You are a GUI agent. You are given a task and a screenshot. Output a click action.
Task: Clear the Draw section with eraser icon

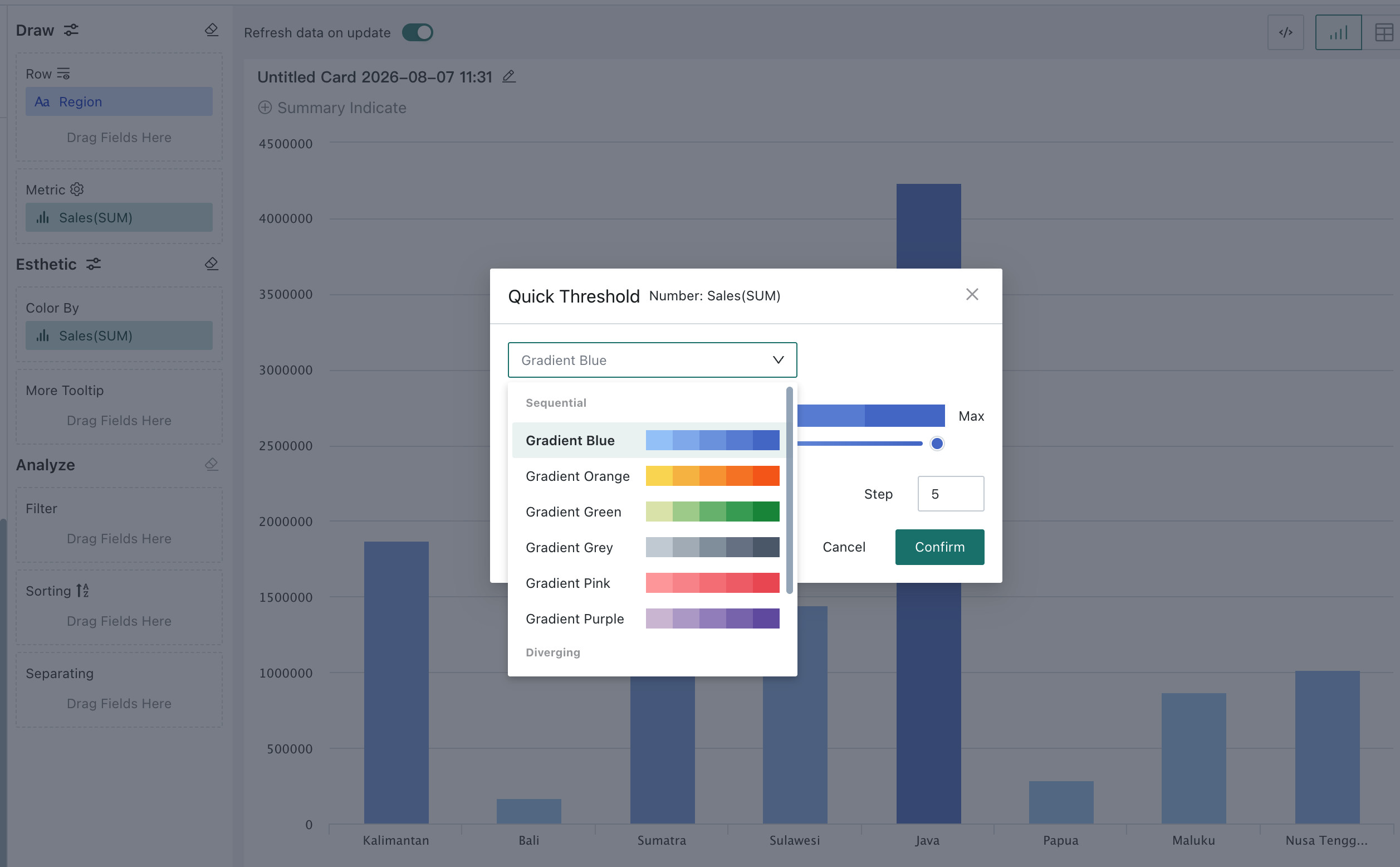coord(212,30)
